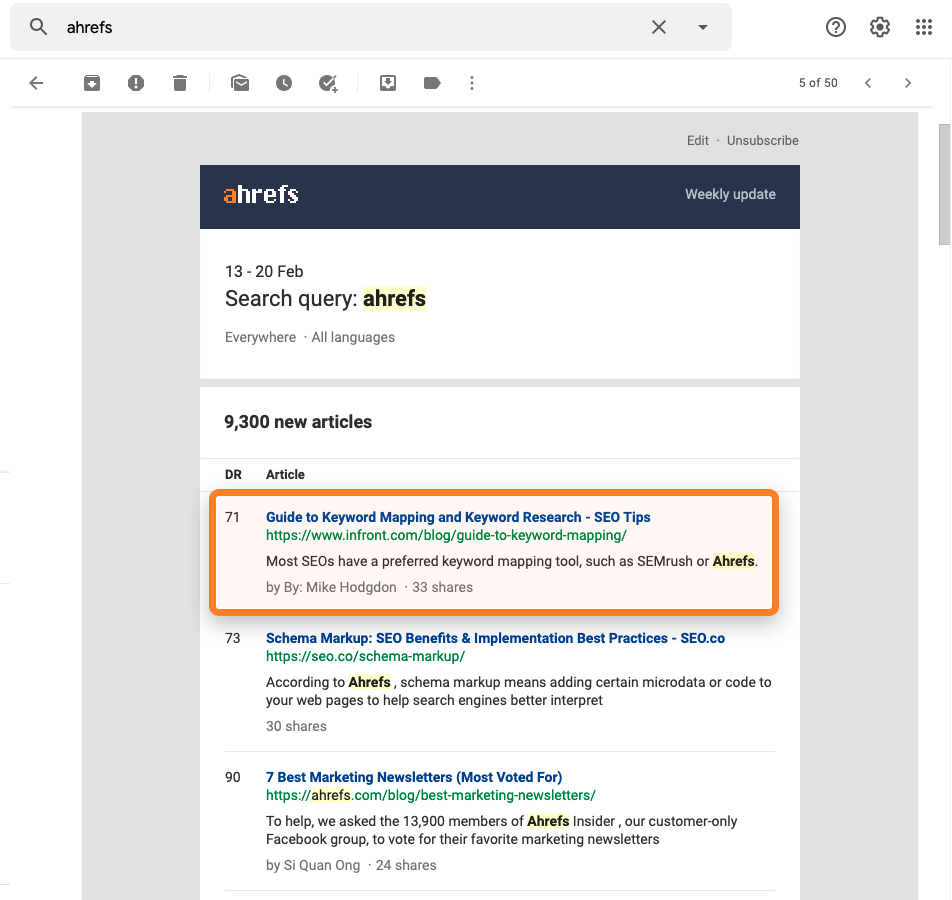Expand the search options dropdown arrow

(703, 27)
